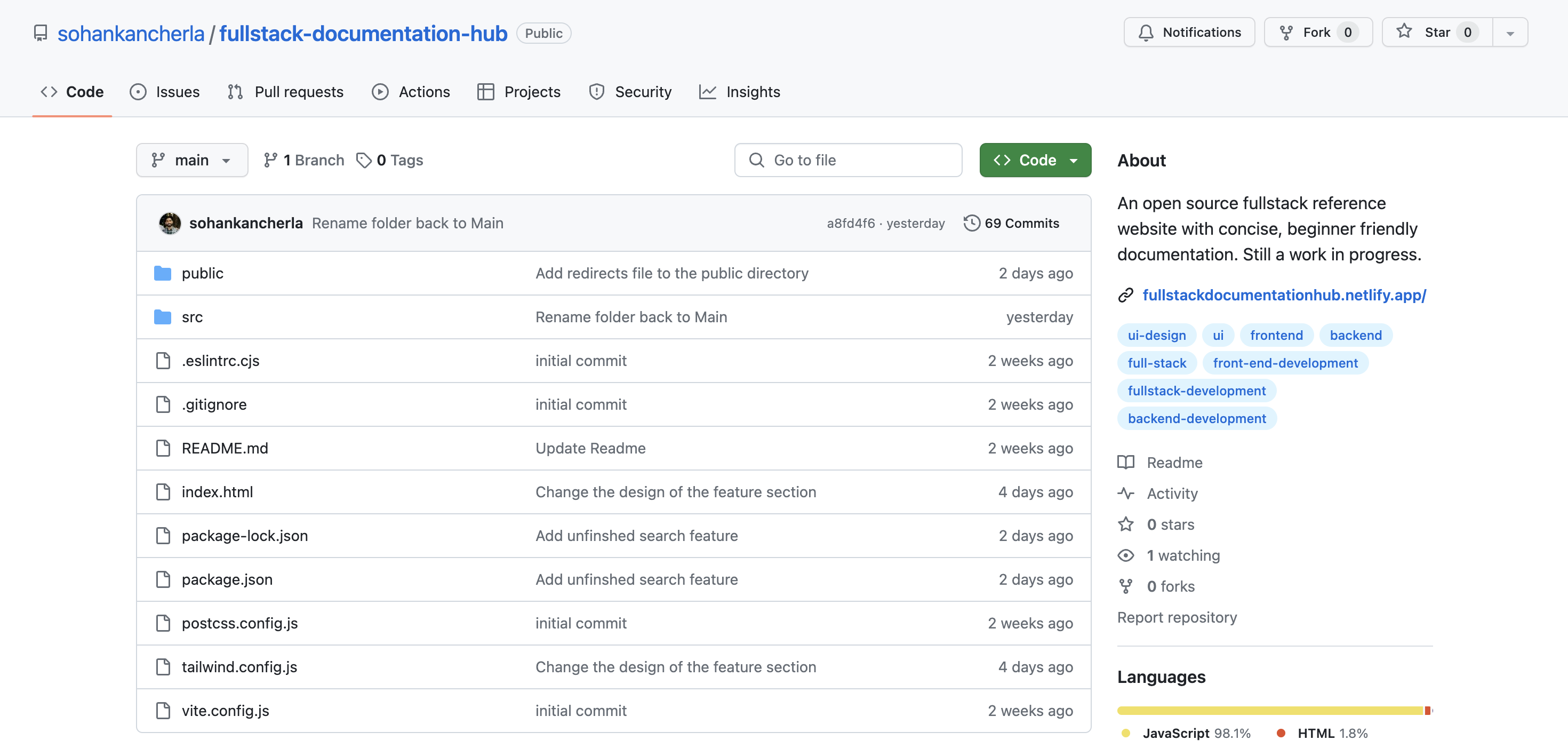Open the main branch dropdown

(192, 160)
